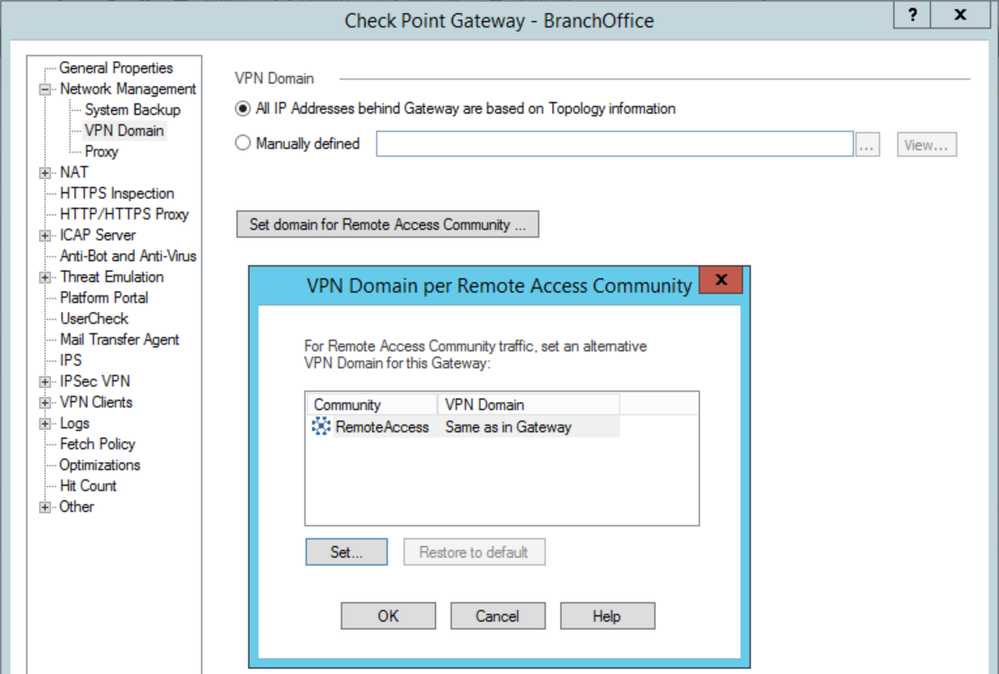Screen dimensions: 999x674
Task: Expand the Logs tree node
Action: point(45,424)
